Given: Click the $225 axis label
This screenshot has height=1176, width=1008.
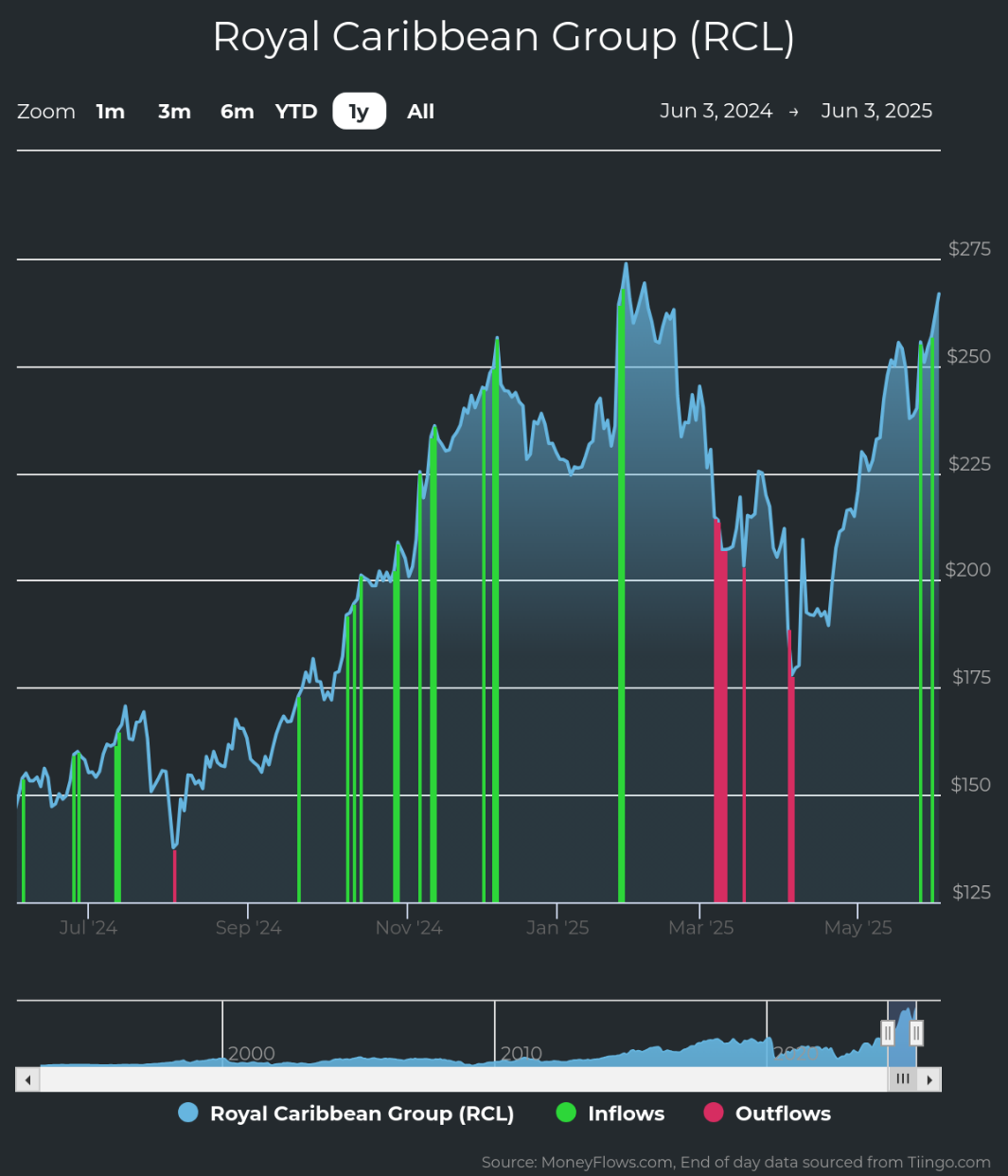Looking at the screenshot, I should [969, 464].
